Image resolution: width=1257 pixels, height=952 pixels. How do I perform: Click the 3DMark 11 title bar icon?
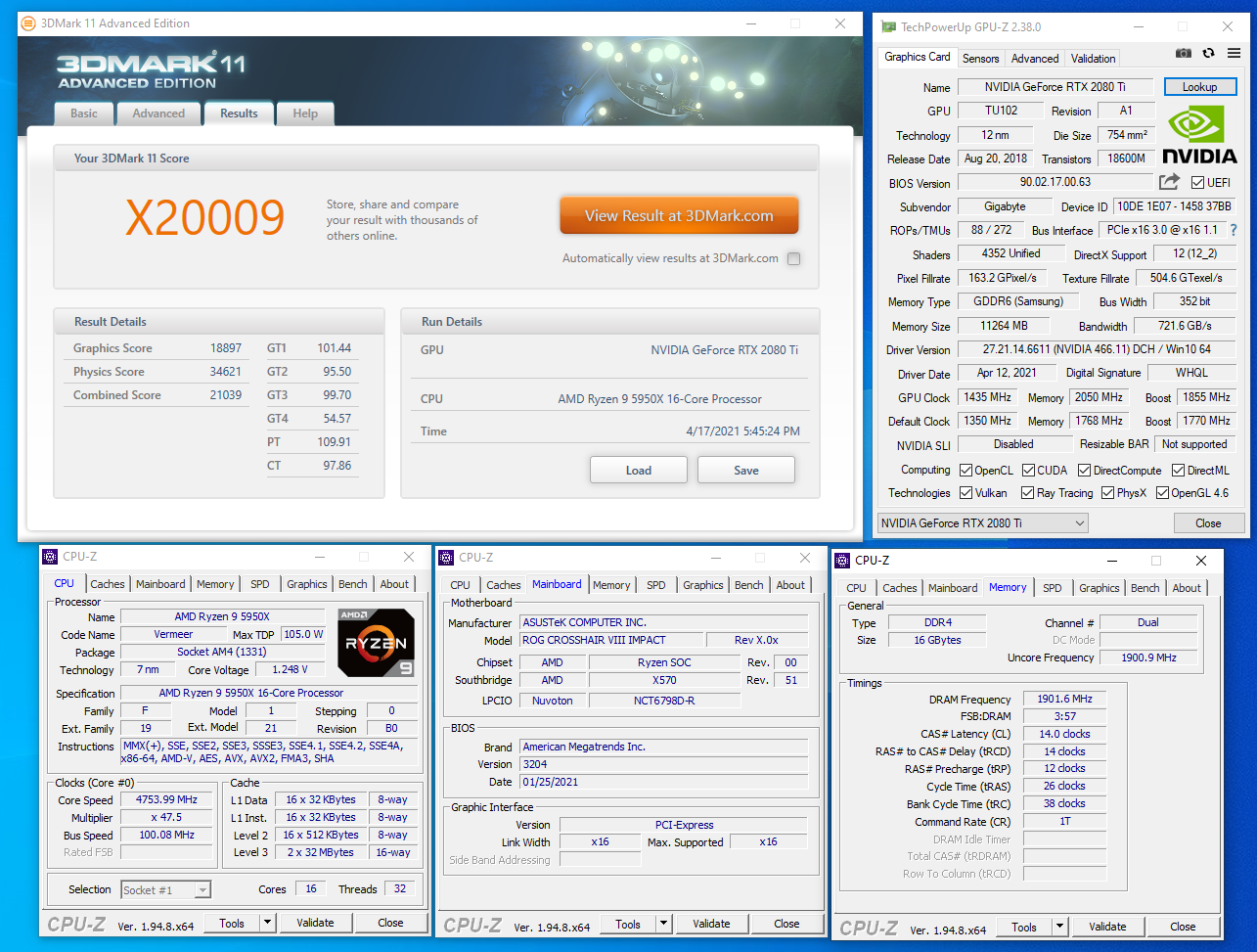click(29, 23)
